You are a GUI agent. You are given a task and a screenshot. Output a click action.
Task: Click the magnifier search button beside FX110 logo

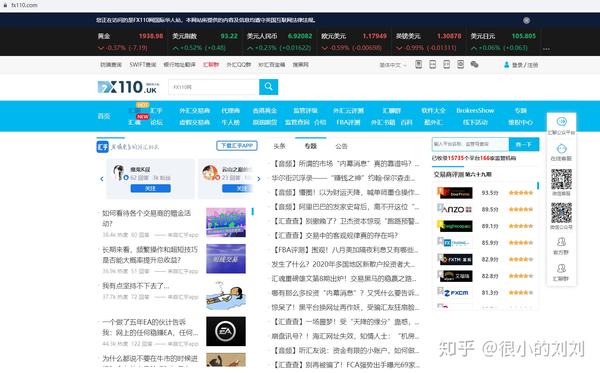coord(268,87)
